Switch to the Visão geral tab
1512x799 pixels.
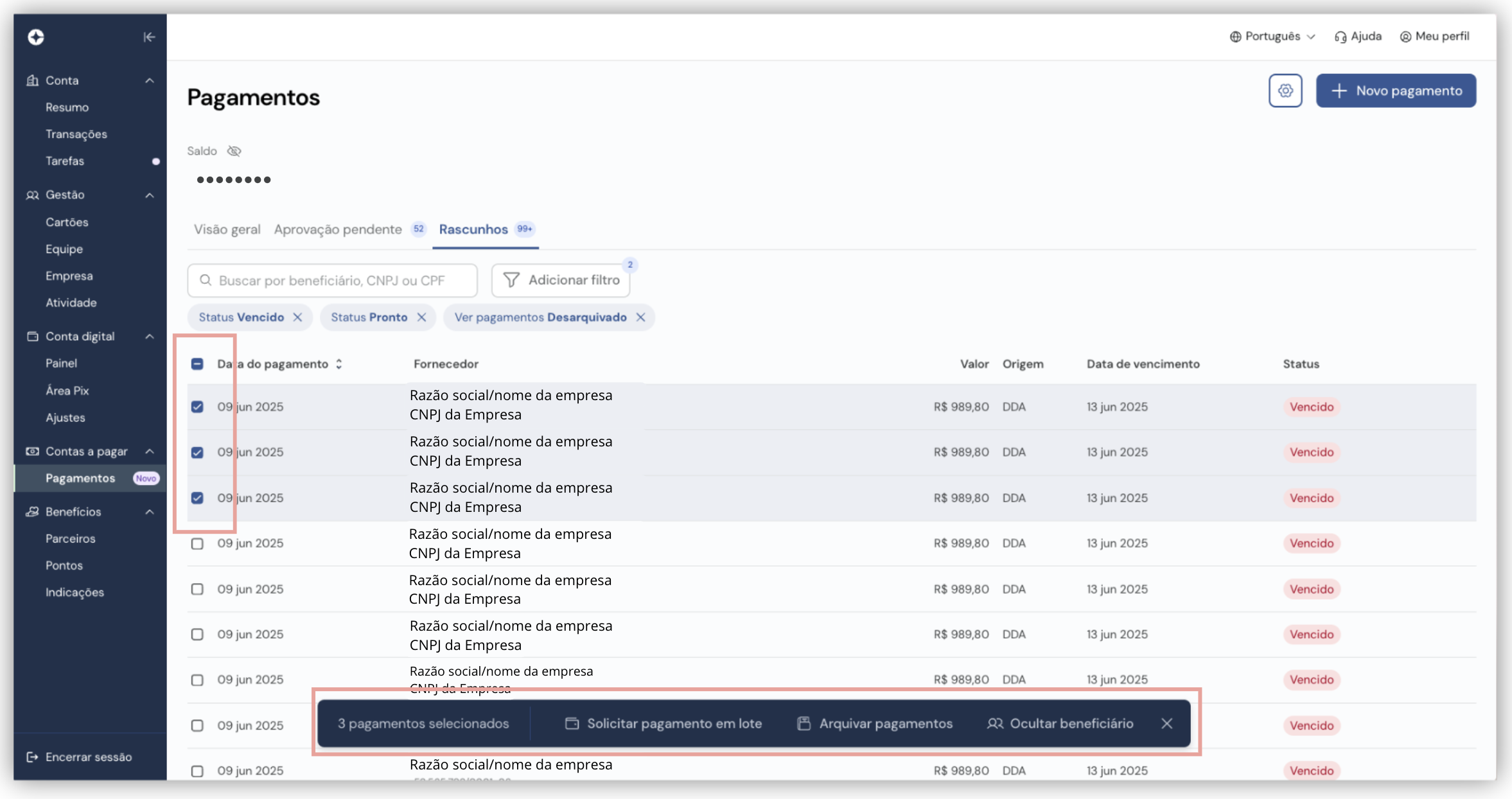coord(227,229)
